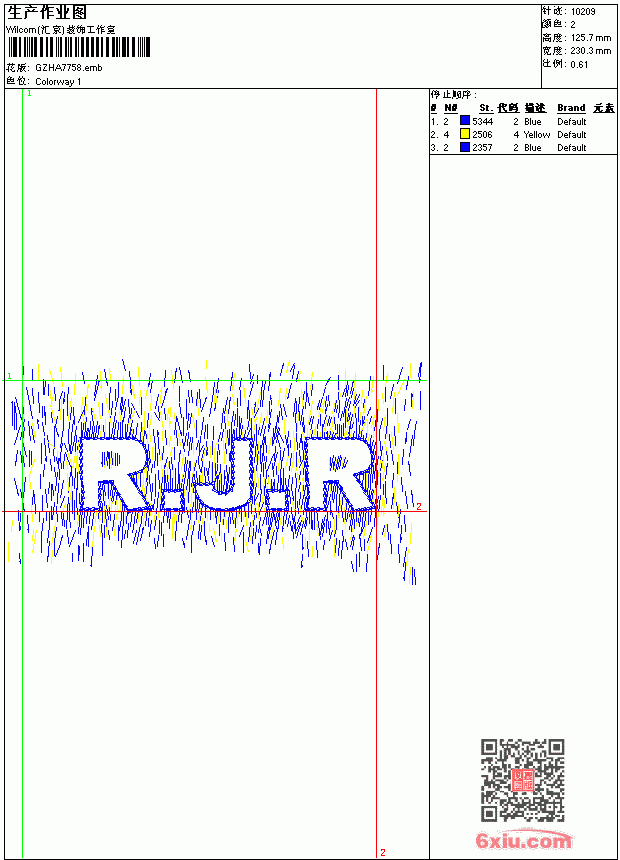Click the Yellow stop row with 2506 stitches
Screen dimensions: 620x860
click(509, 134)
